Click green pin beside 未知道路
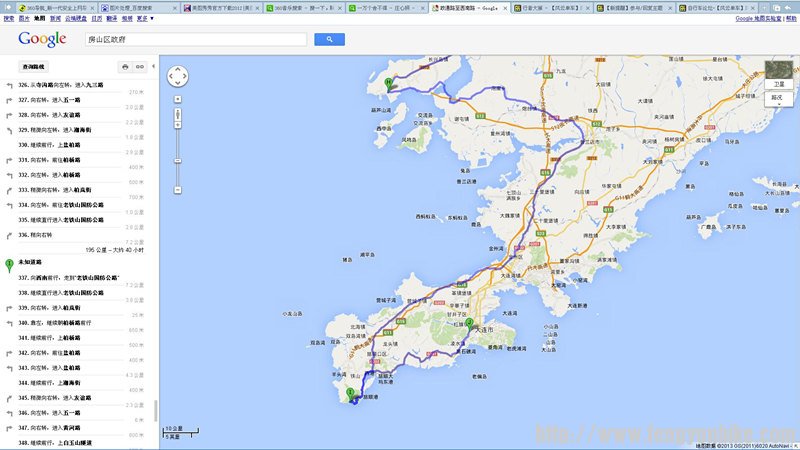The image size is (800, 450). tap(10, 265)
